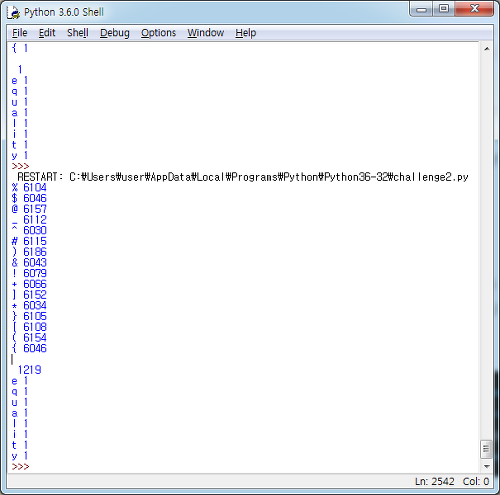Click the '! 6079' output line

click(29, 273)
